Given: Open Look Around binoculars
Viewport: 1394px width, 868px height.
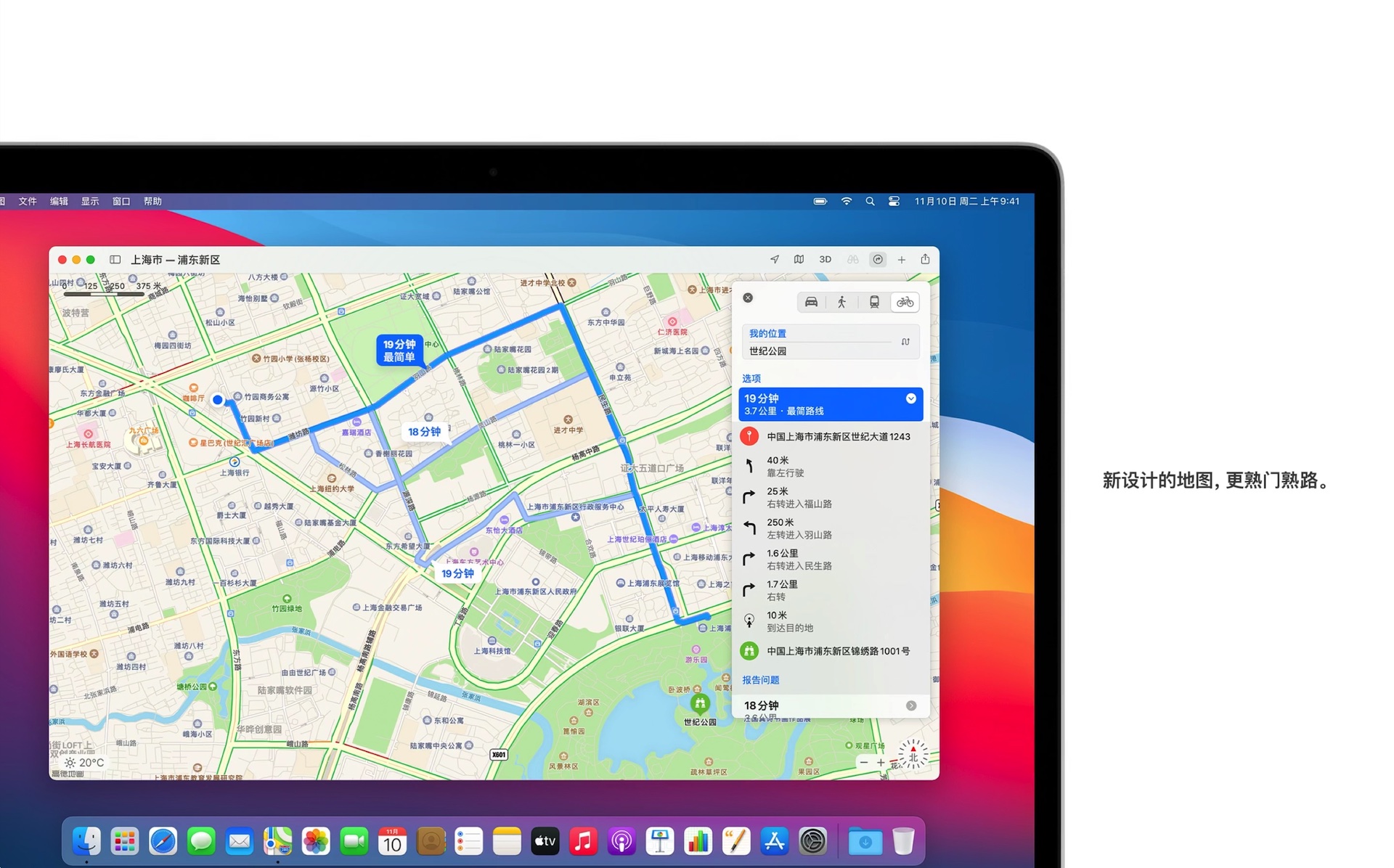Looking at the screenshot, I should point(852,260).
